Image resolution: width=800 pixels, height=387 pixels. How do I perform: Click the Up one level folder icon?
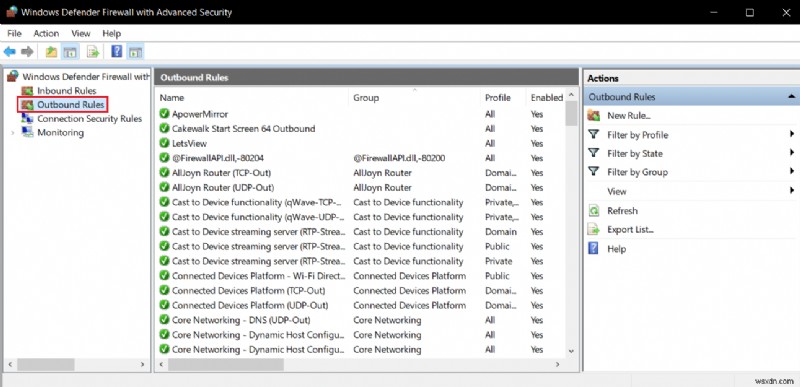click(x=51, y=51)
